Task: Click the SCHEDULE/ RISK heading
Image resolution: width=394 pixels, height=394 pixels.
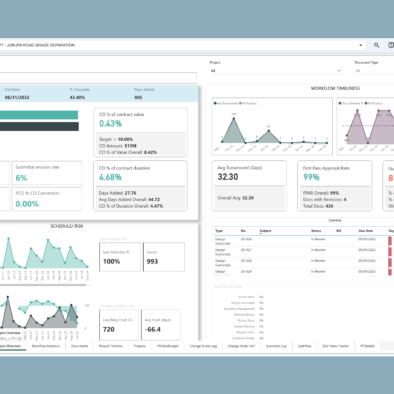Action: point(67,226)
